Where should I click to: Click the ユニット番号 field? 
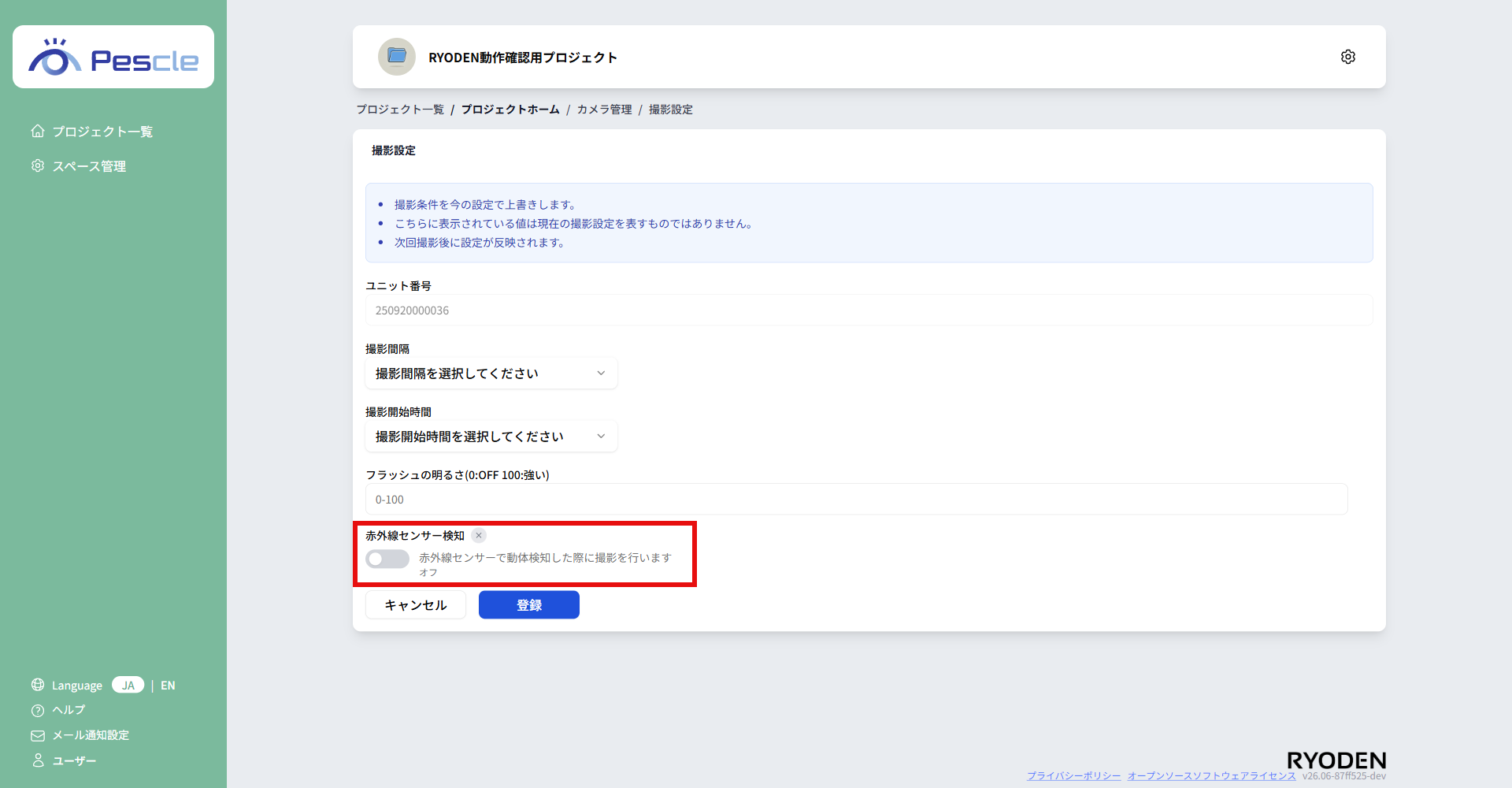pos(869,310)
